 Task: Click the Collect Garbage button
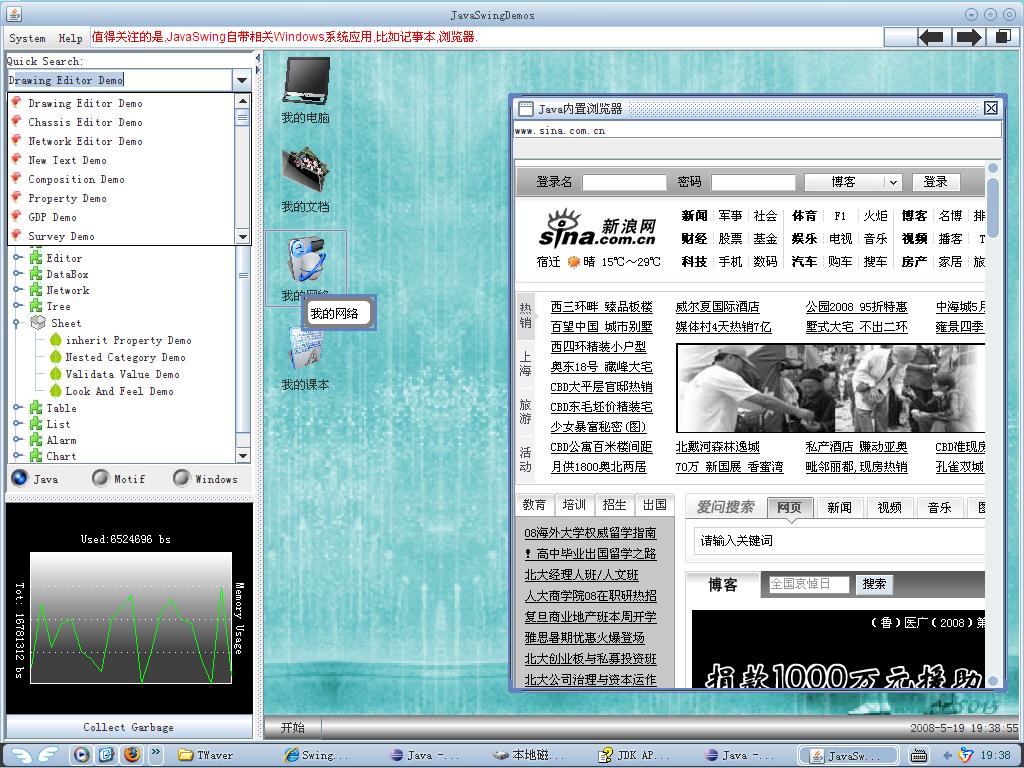129,727
